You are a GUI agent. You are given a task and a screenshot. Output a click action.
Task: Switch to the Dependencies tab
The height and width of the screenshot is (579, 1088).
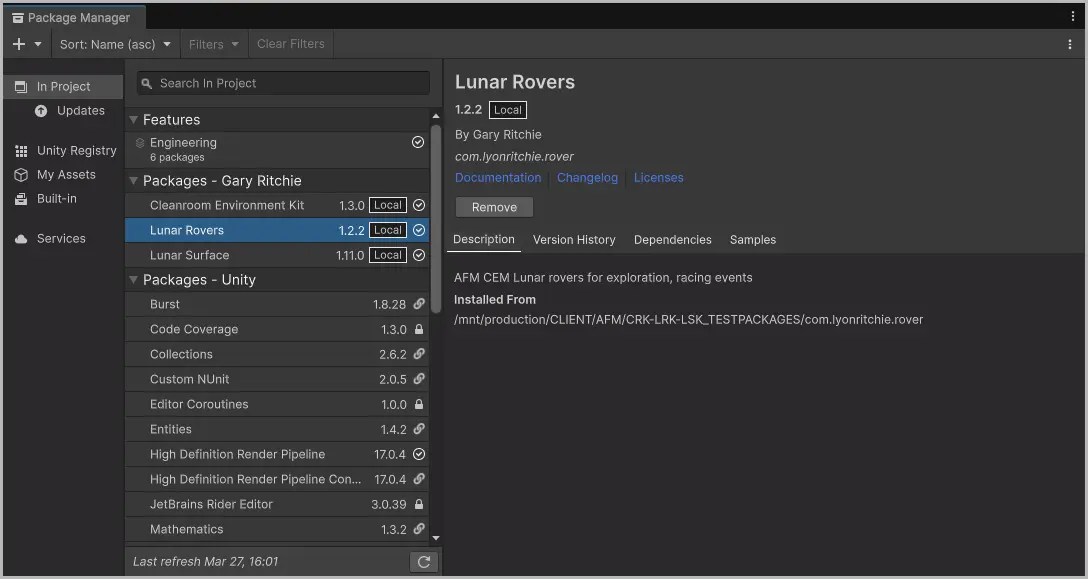(x=673, y=239)
